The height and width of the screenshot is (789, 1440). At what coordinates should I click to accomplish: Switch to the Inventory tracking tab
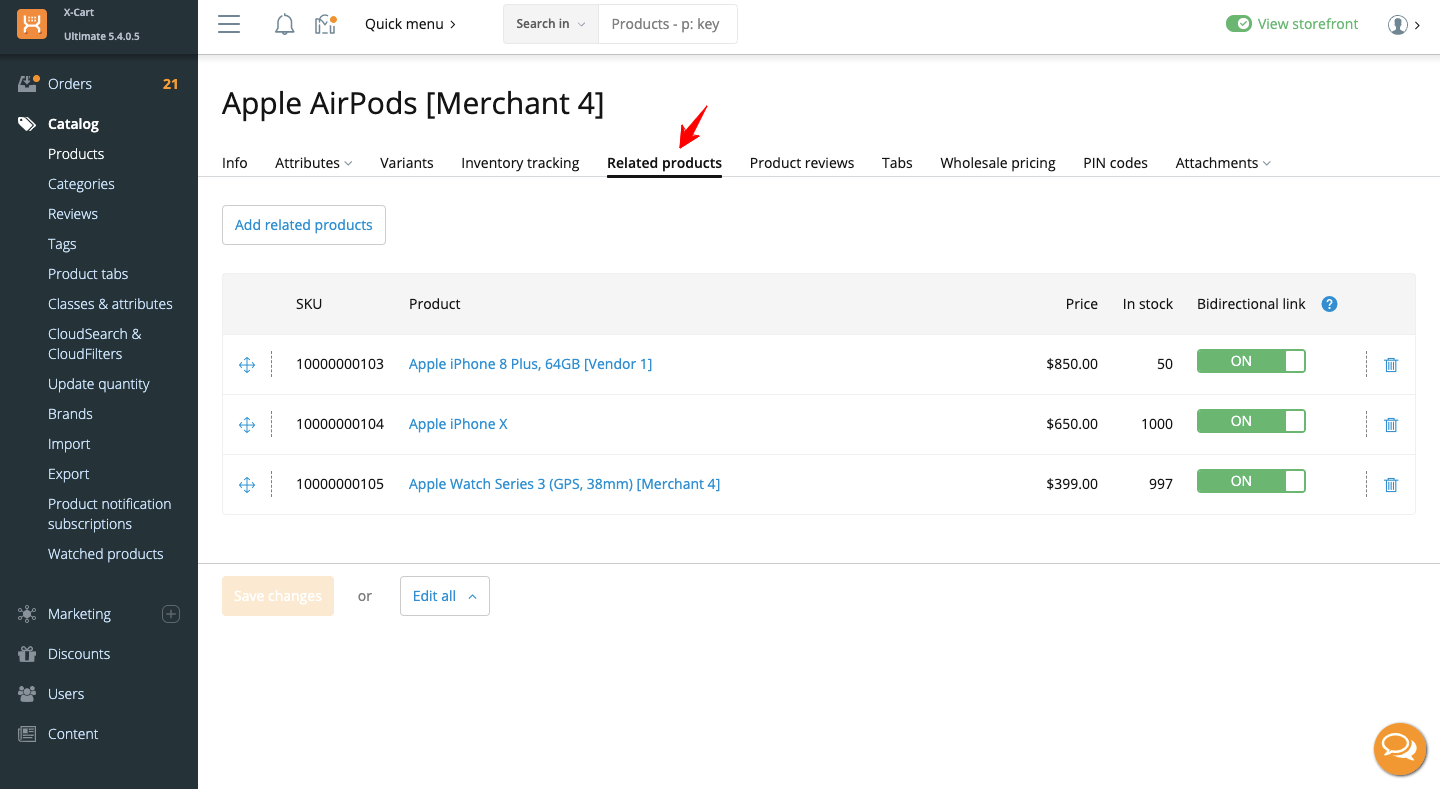coord(520,163)
